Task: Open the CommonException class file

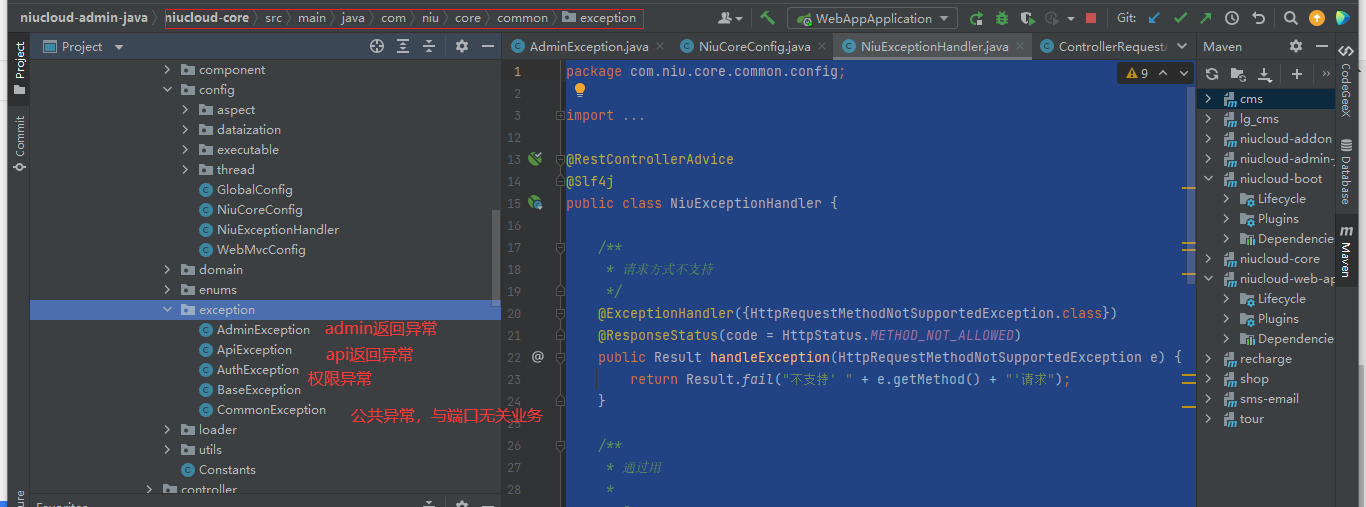Action: coord(271,410)
